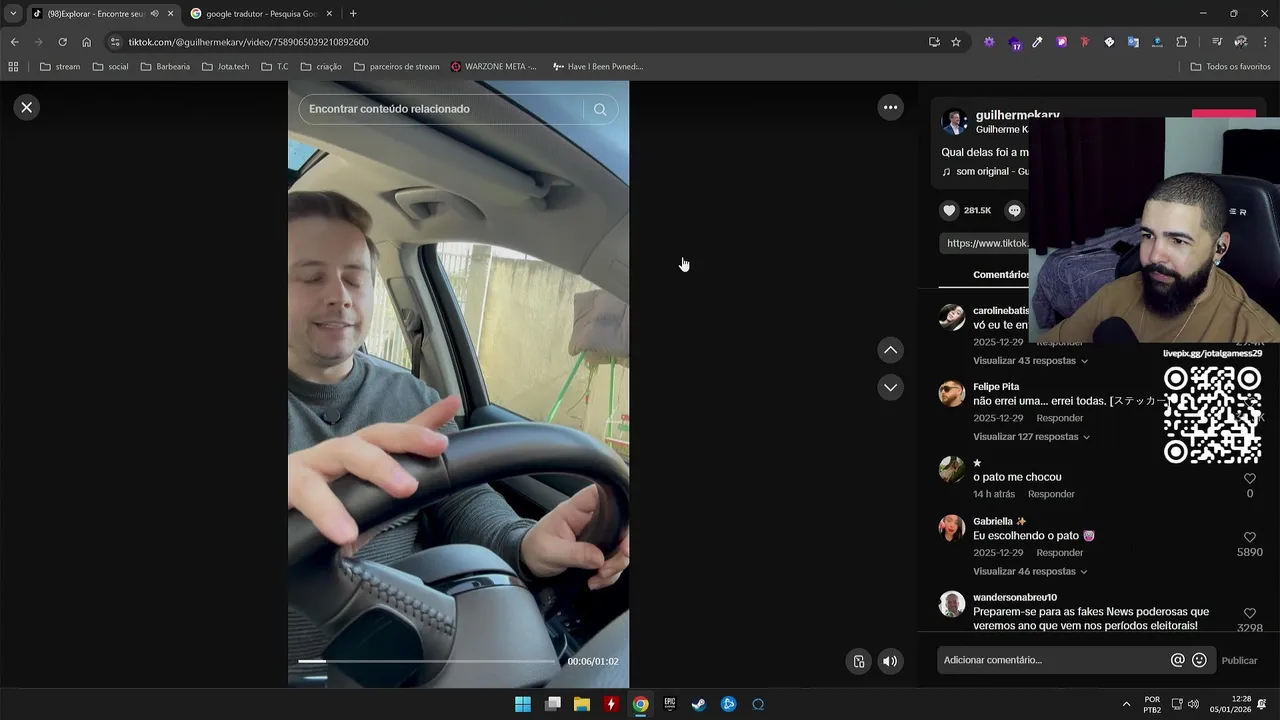Go to the browser home page
Viewport: 1280px width, 720px height.
point(86,42)
